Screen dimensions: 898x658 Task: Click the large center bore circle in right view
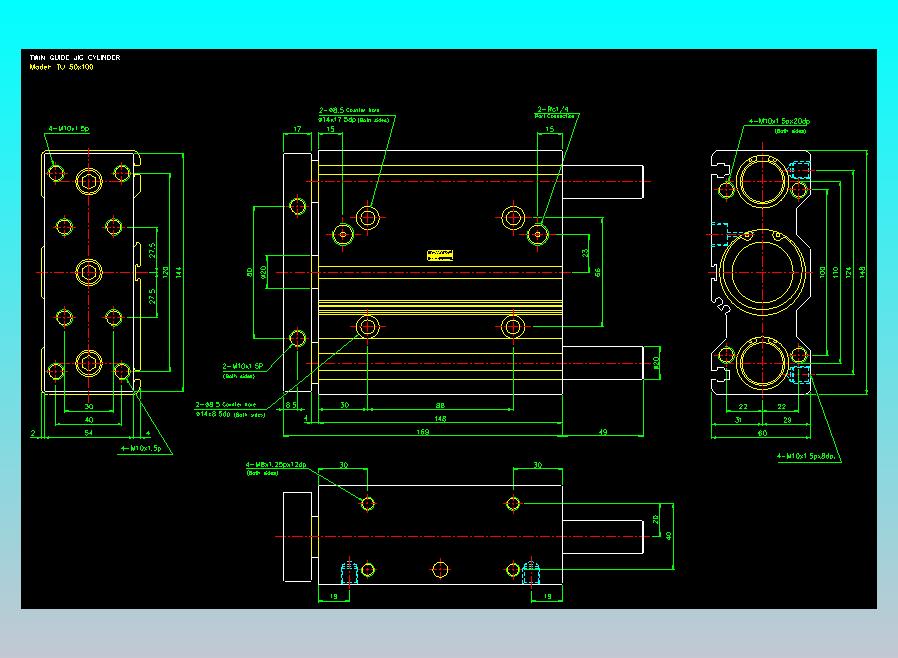(x=762, y=273)
